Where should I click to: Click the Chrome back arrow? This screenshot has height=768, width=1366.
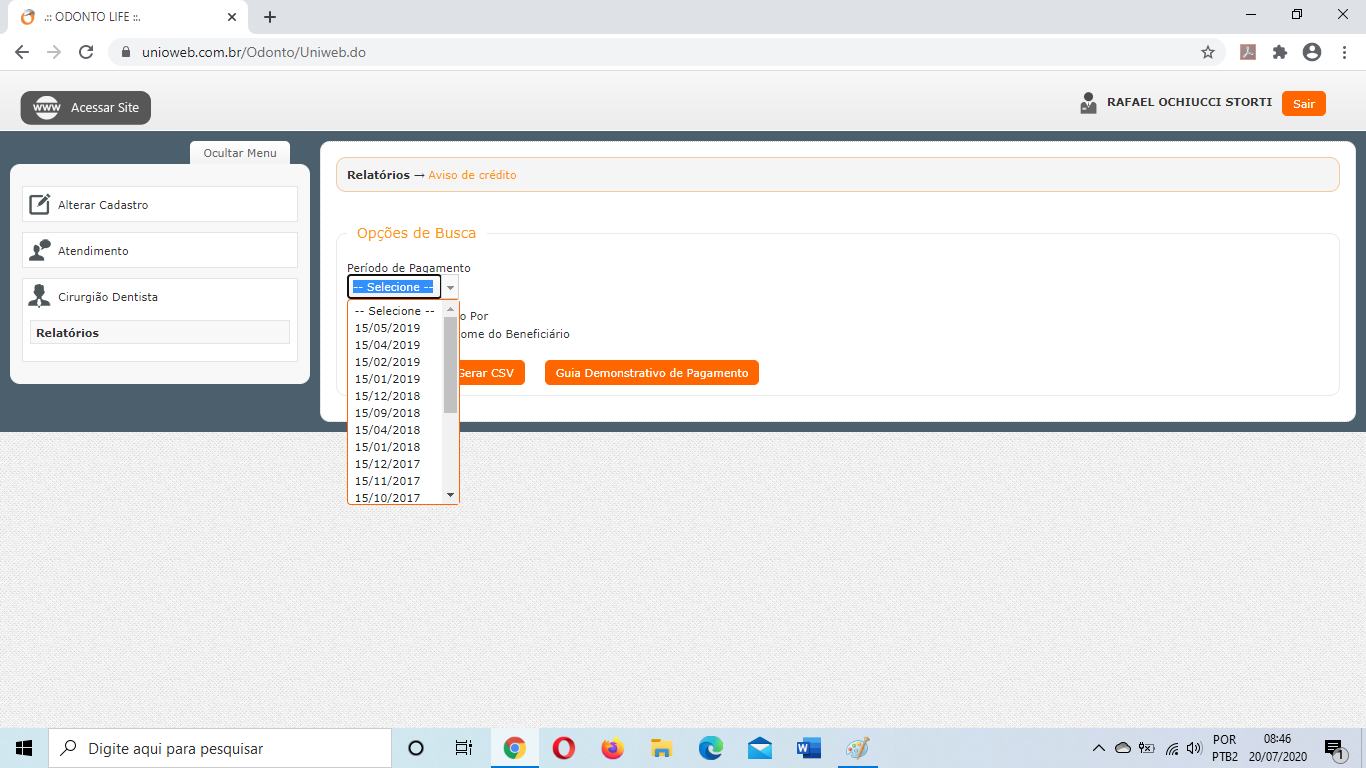click(x=22, y=52)
